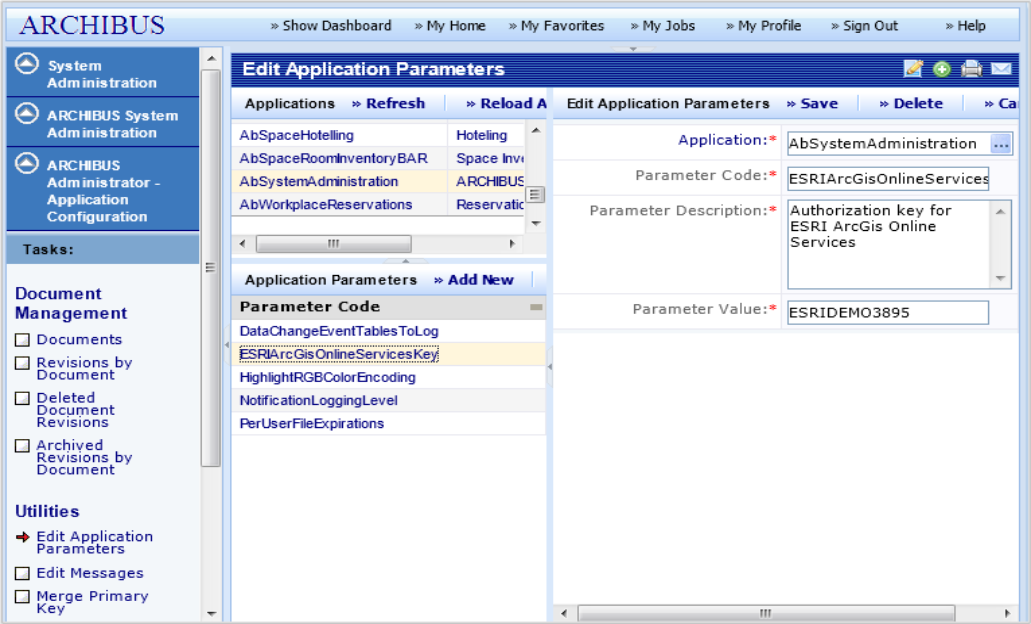
Task: Click circle arrow icon beside ARCHIBUS Administrator - Application Configuration
Action: tap(27, 162)
